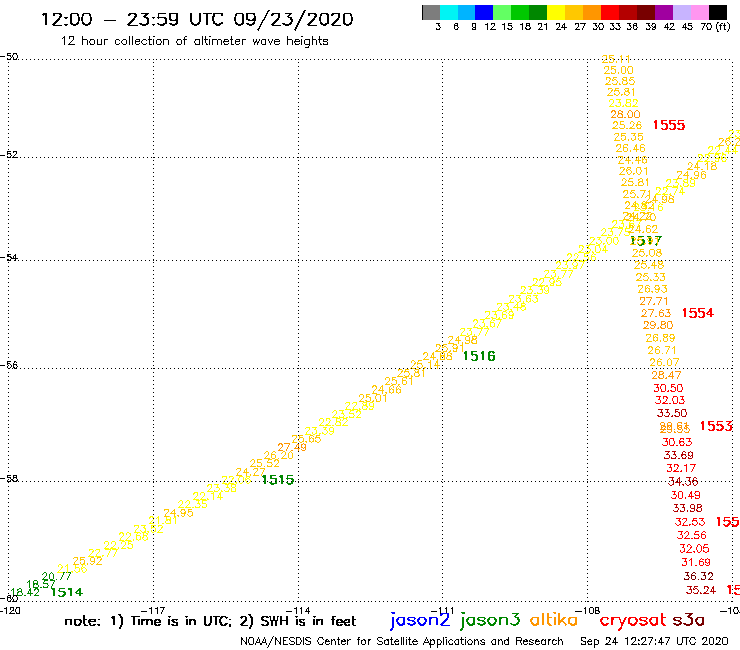Click the green 1517 time marker

[646, 241]
